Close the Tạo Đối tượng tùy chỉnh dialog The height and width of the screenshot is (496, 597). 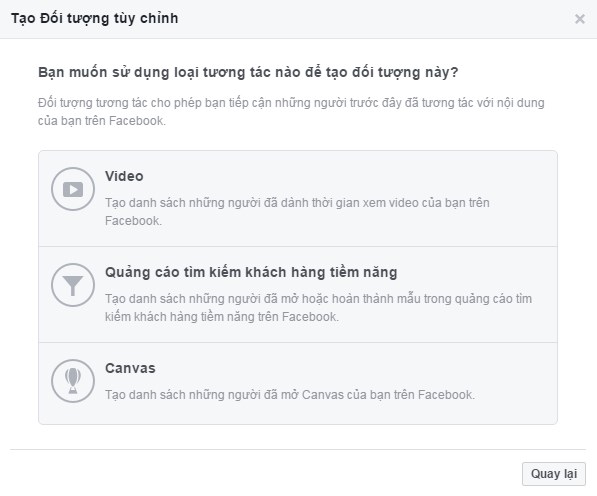(579, 19)
